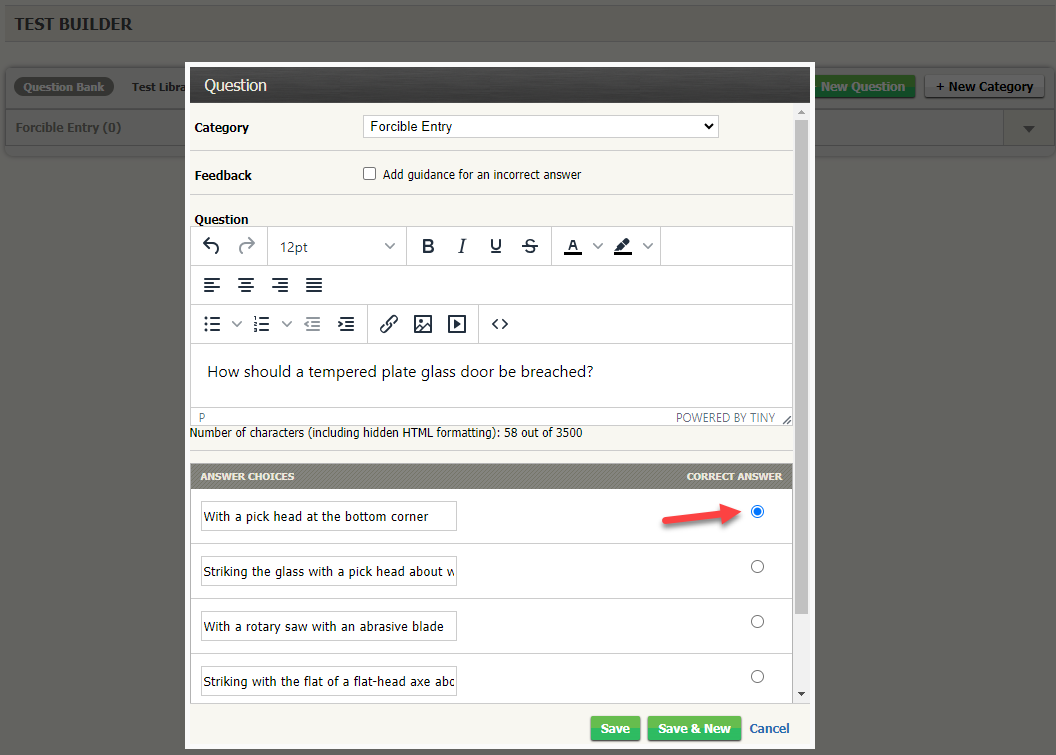Select center text alignment
This screenshot has height=755, width=1056.
246,285
